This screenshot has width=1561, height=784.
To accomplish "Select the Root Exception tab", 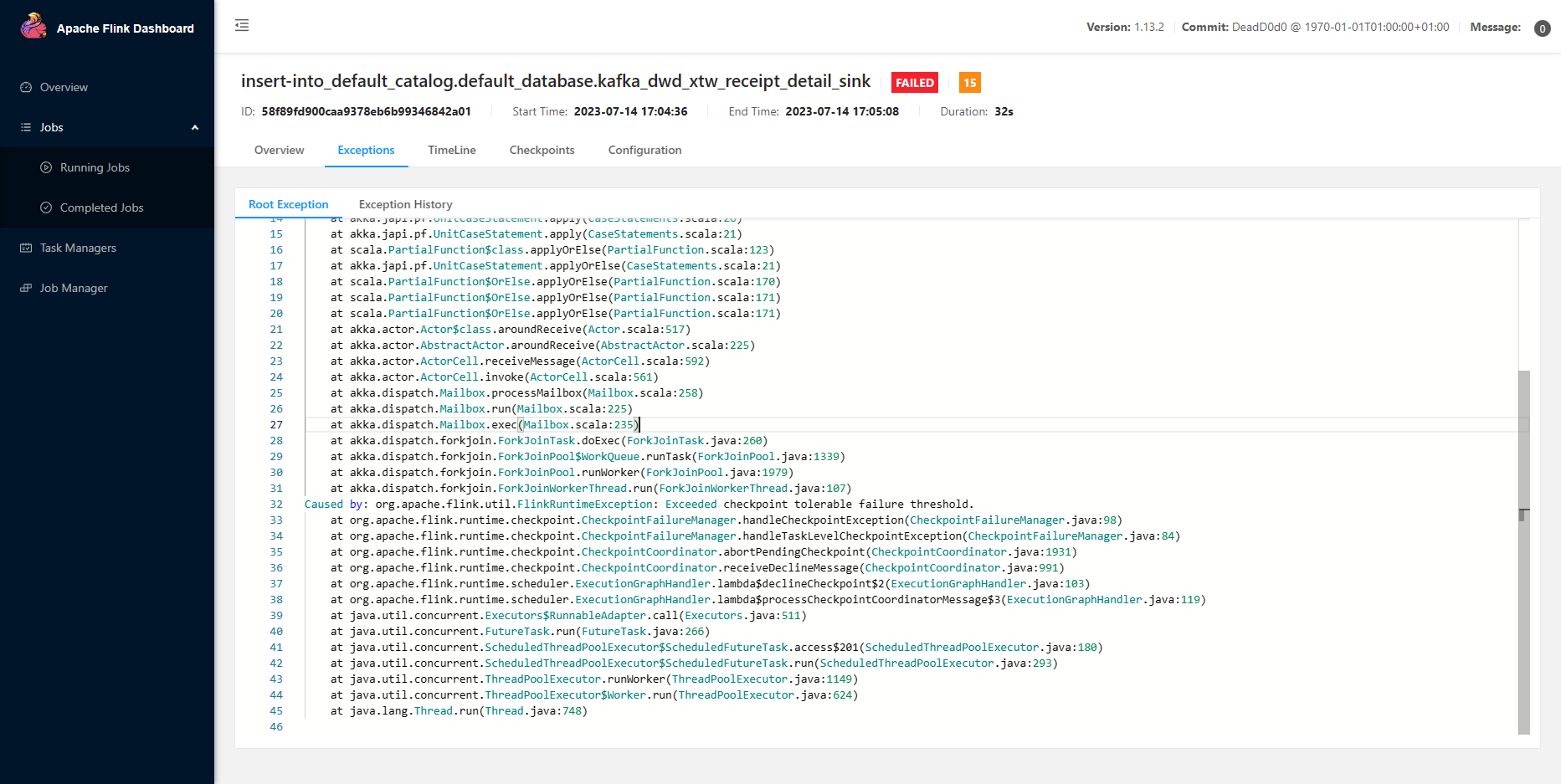I will pyautogui.click(x=288, y=204).
